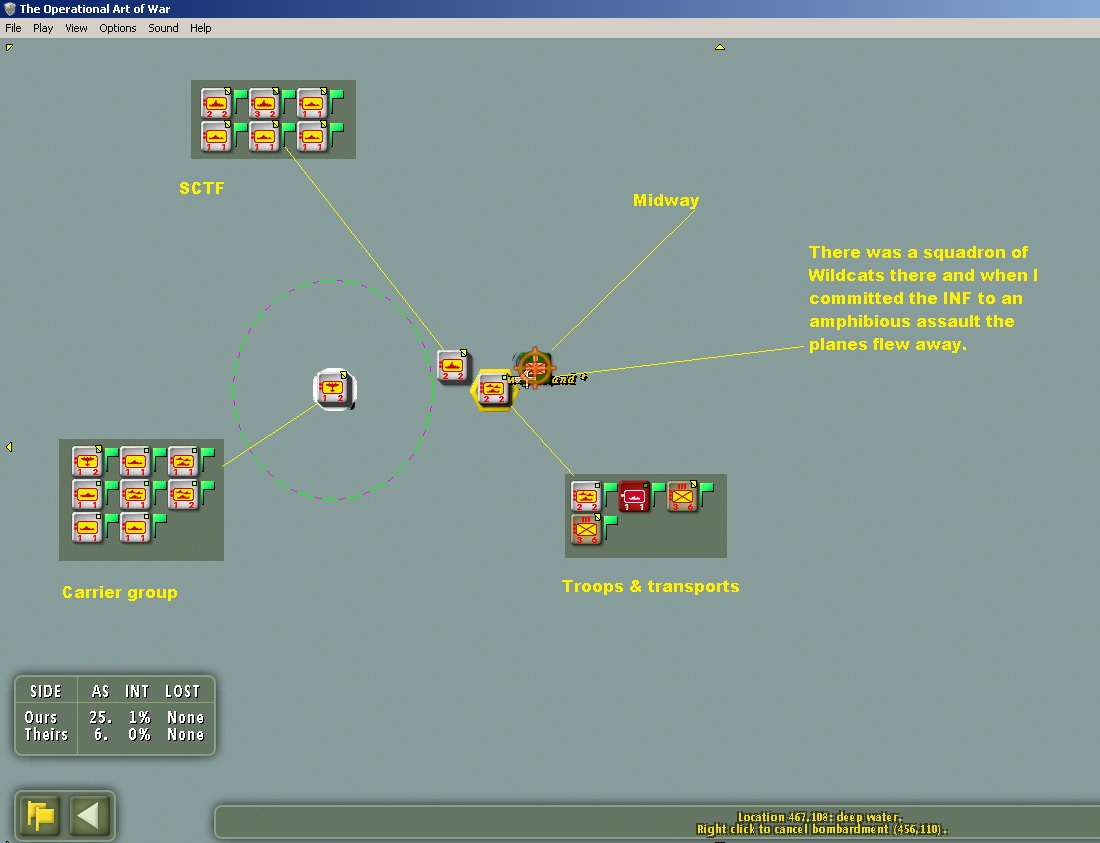Open the Sound menu
Viewport: 1100px width, 843px height.
tap(163, 28)
